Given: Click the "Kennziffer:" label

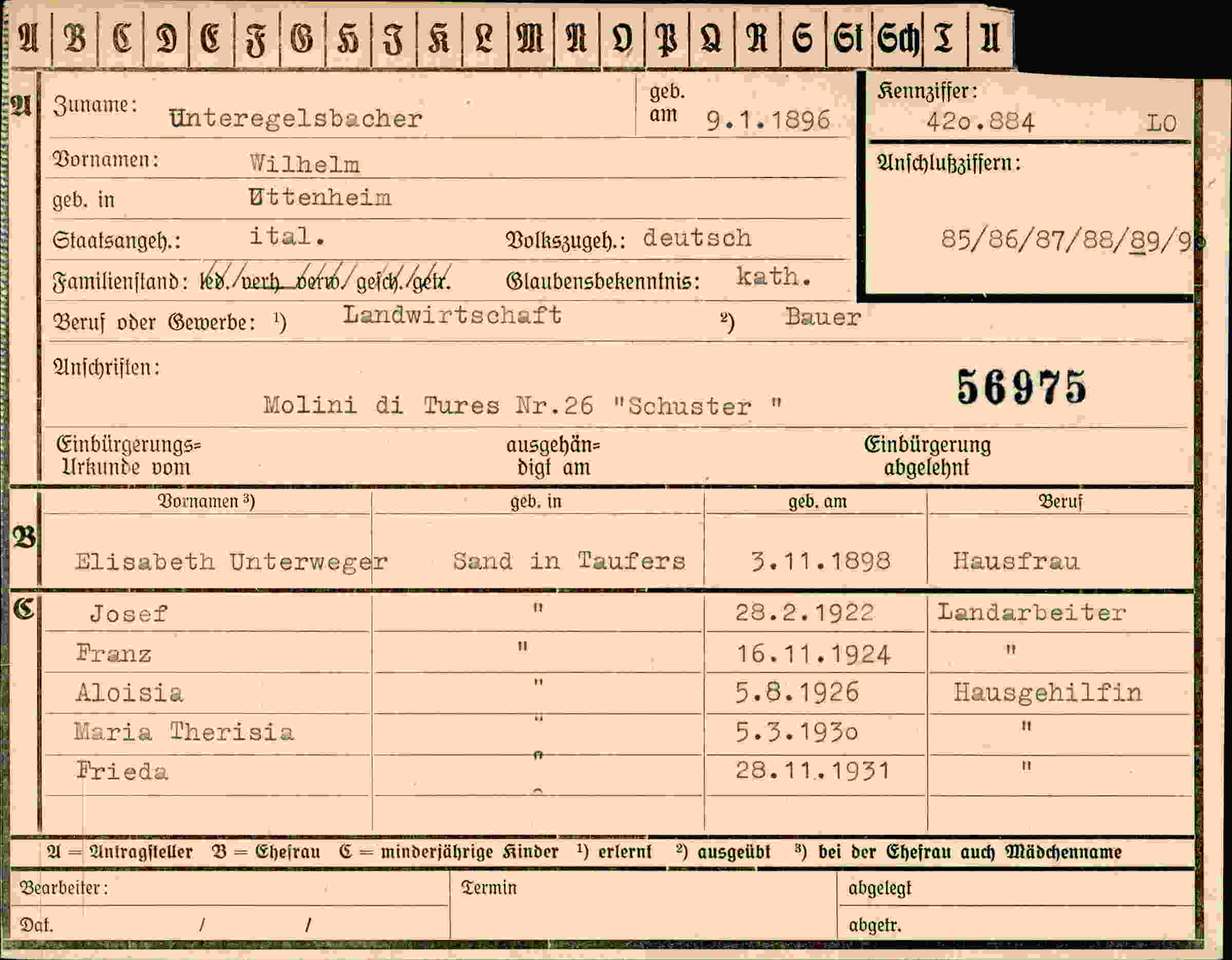Looking at the screenshot, I should (927, 91).
